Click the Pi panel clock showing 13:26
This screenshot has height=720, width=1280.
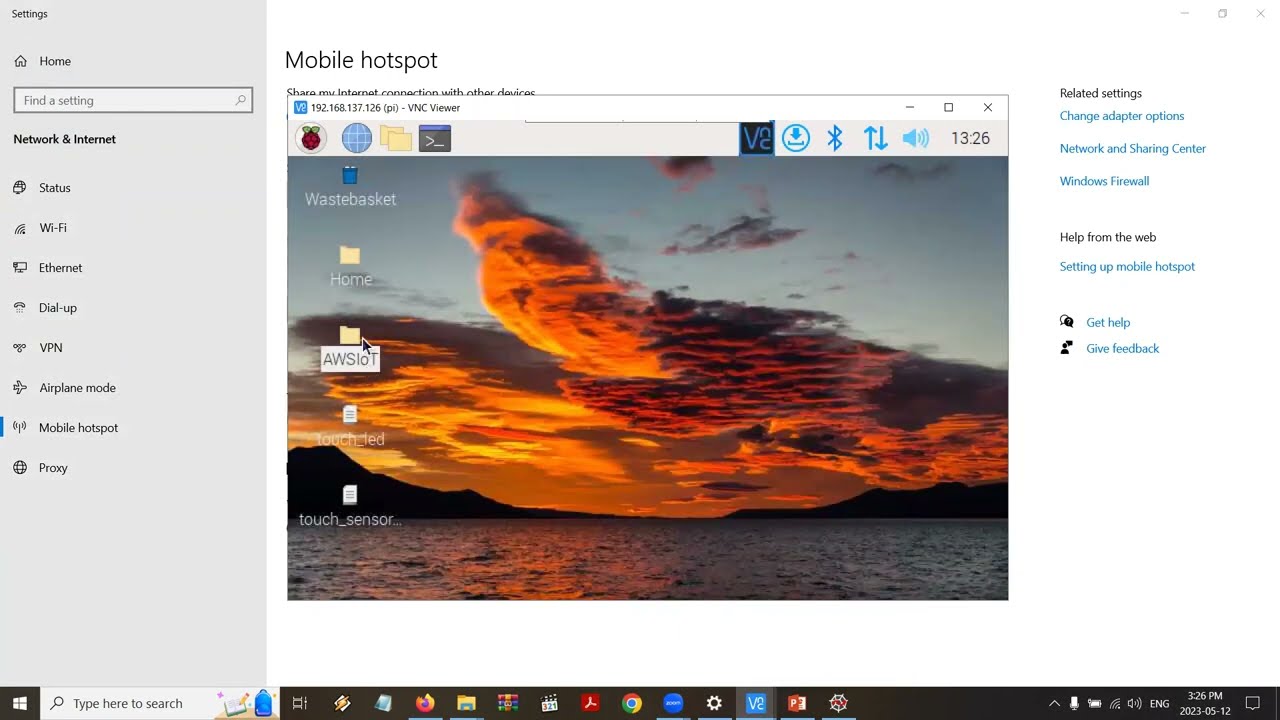(x=970, y=138)
